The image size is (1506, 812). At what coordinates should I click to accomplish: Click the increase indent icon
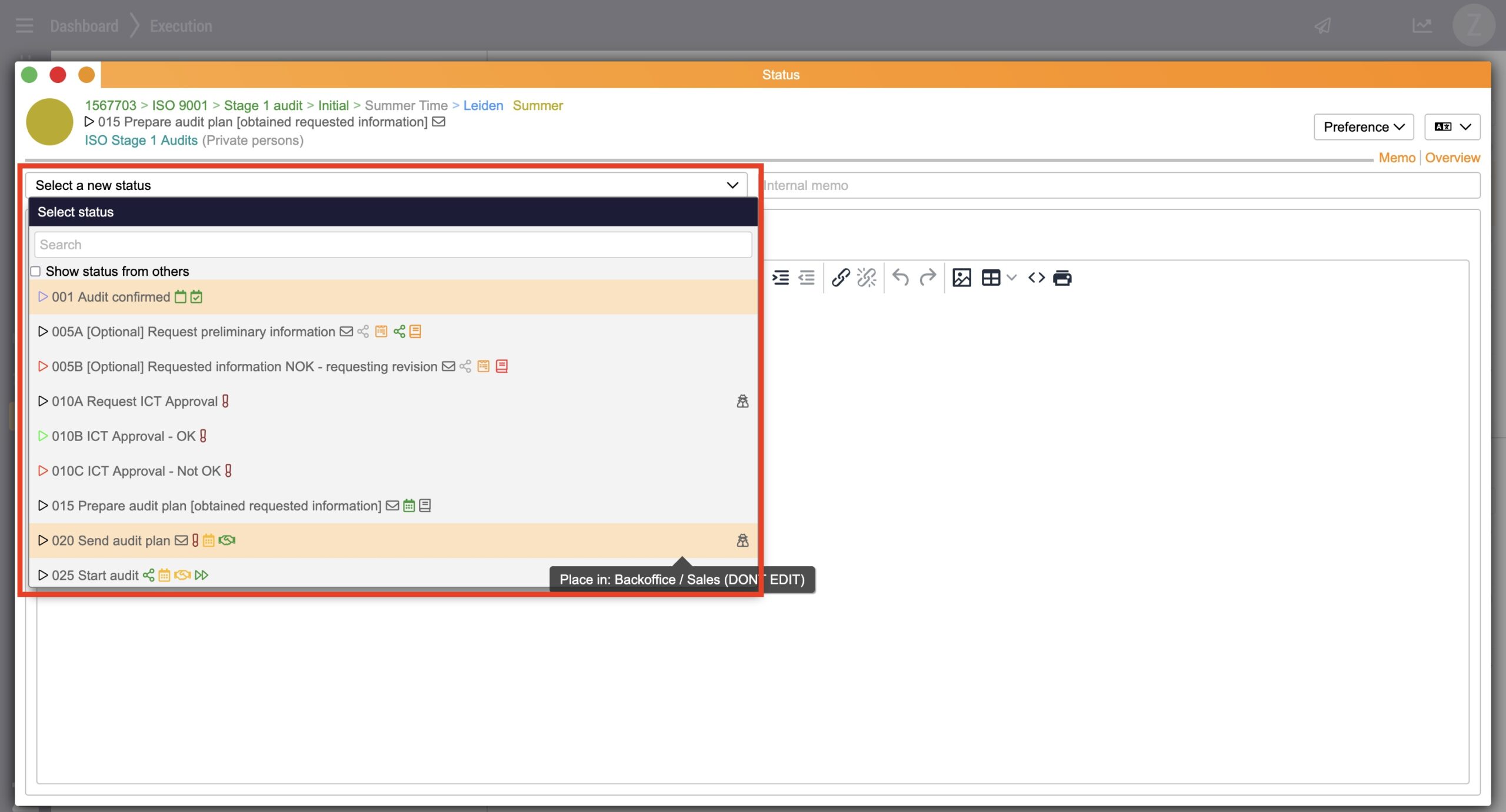[x=781, y=278]
